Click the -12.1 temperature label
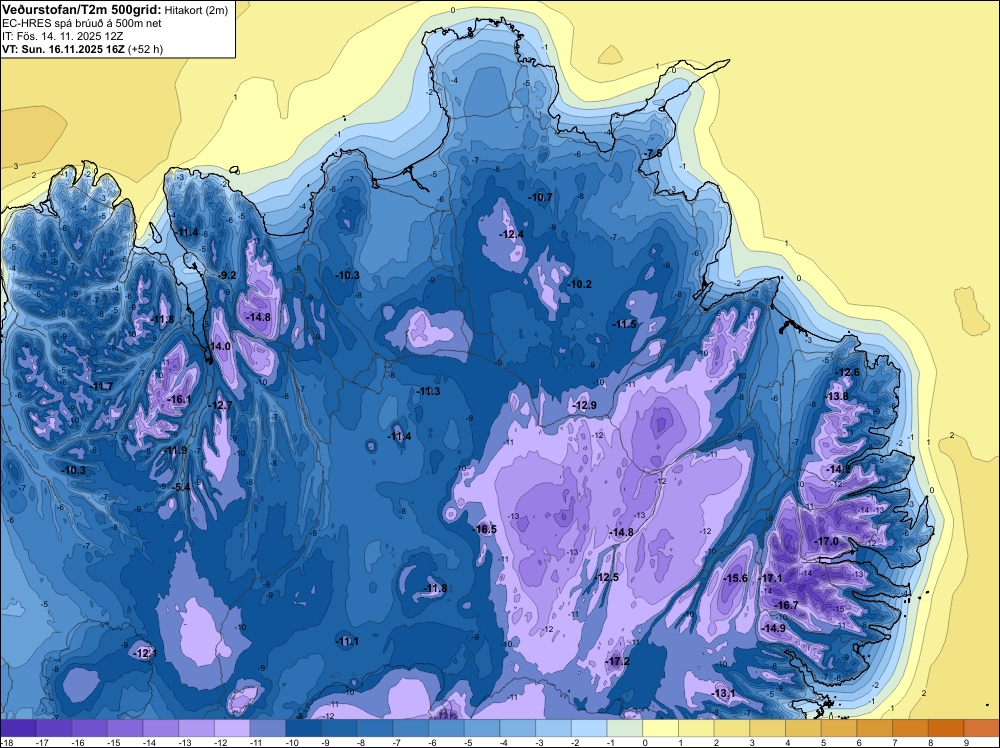Image resolution: width=1000 pixels, height=748 pixels. pos(145,653)
